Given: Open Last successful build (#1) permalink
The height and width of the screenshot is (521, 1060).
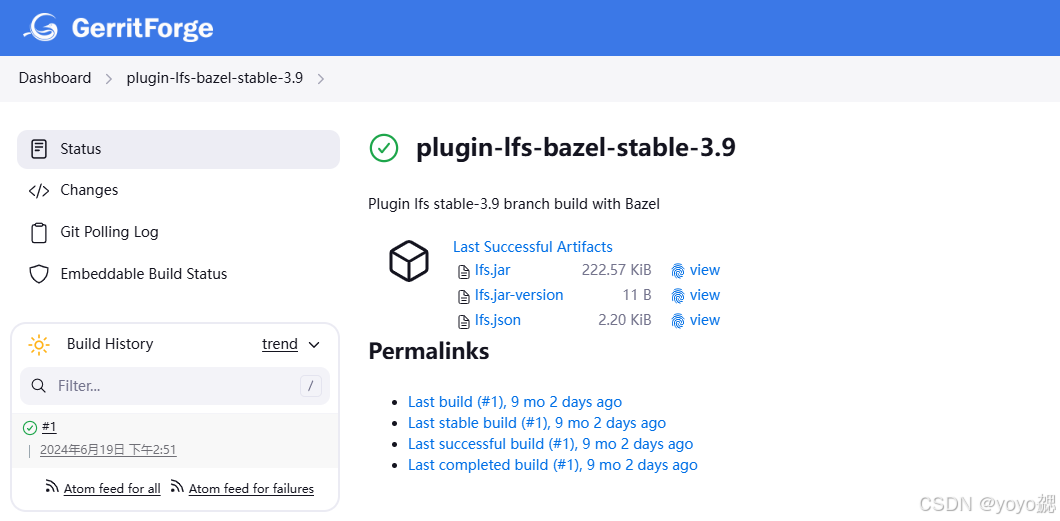Looking at the screenshot, I should [x=550, y=444].
